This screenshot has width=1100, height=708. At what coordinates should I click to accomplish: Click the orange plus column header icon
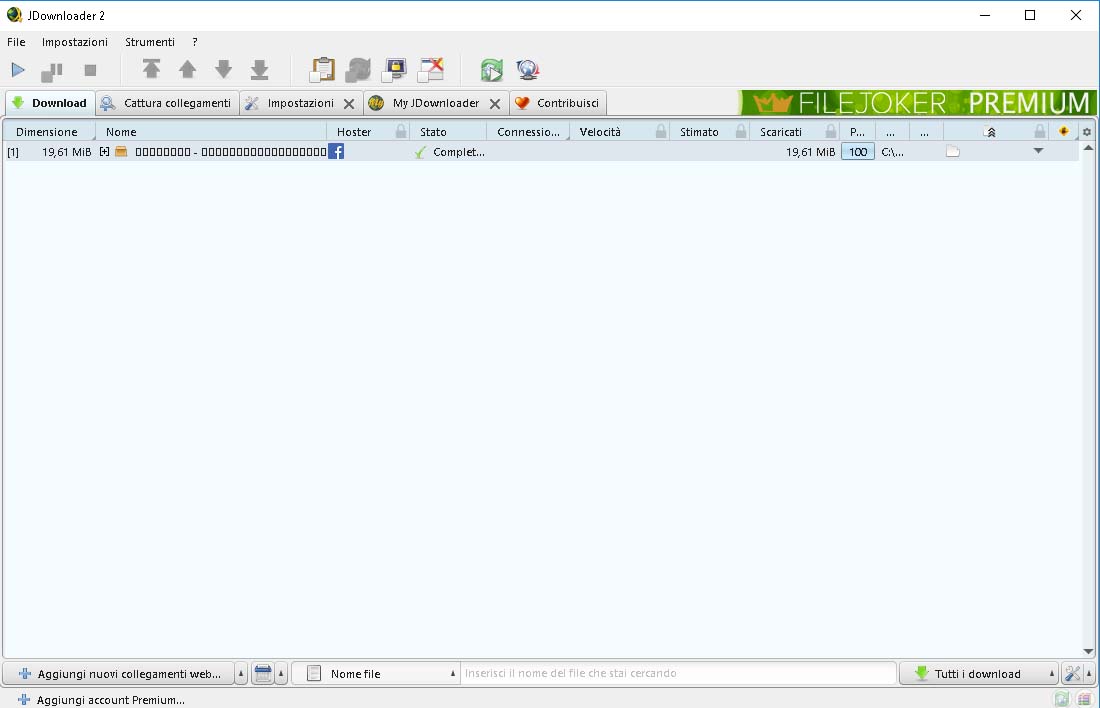pos(1064,131)
